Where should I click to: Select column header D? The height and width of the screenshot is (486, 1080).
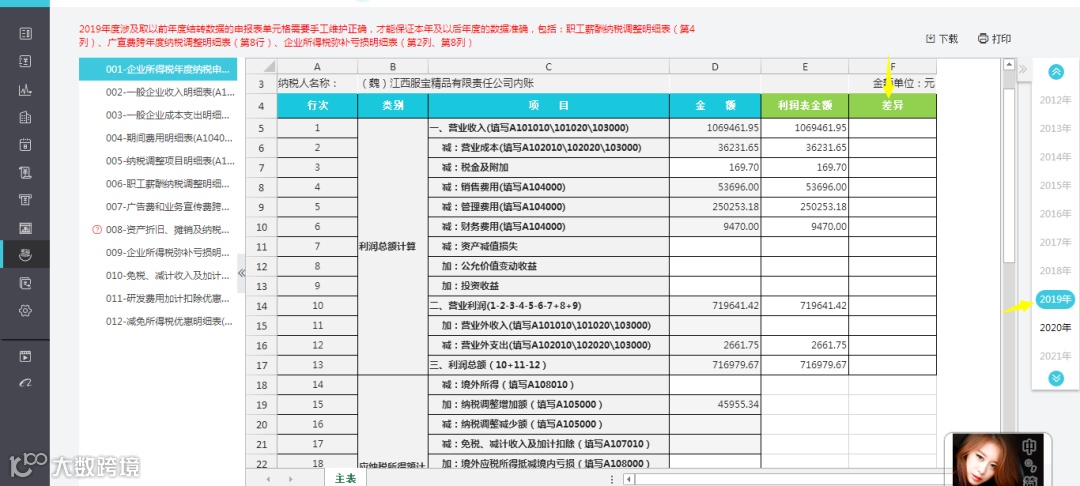click(x=715, y=66)
